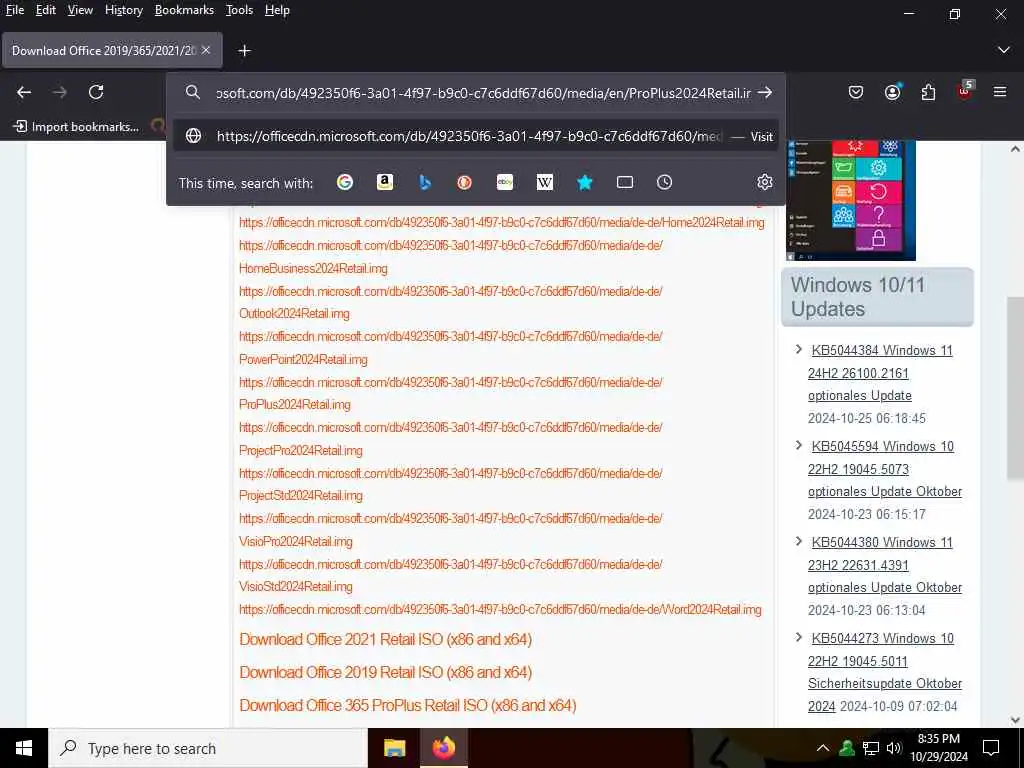Click the scrollbar down arrow
This screenshot has height=768, width=1024.
(1015, 720)
